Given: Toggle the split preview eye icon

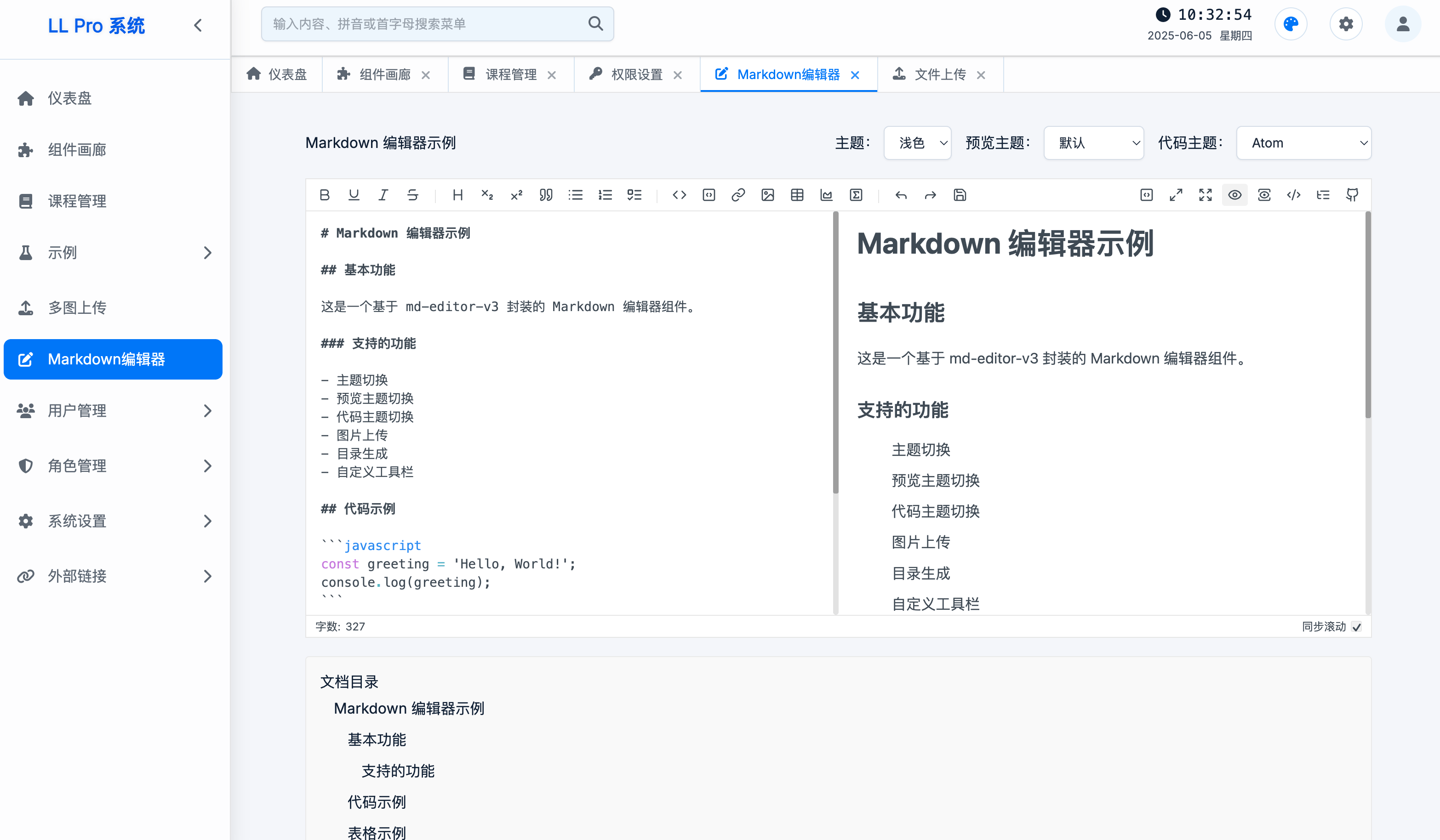Looking at the screenshot, I should pos(1235,195).
